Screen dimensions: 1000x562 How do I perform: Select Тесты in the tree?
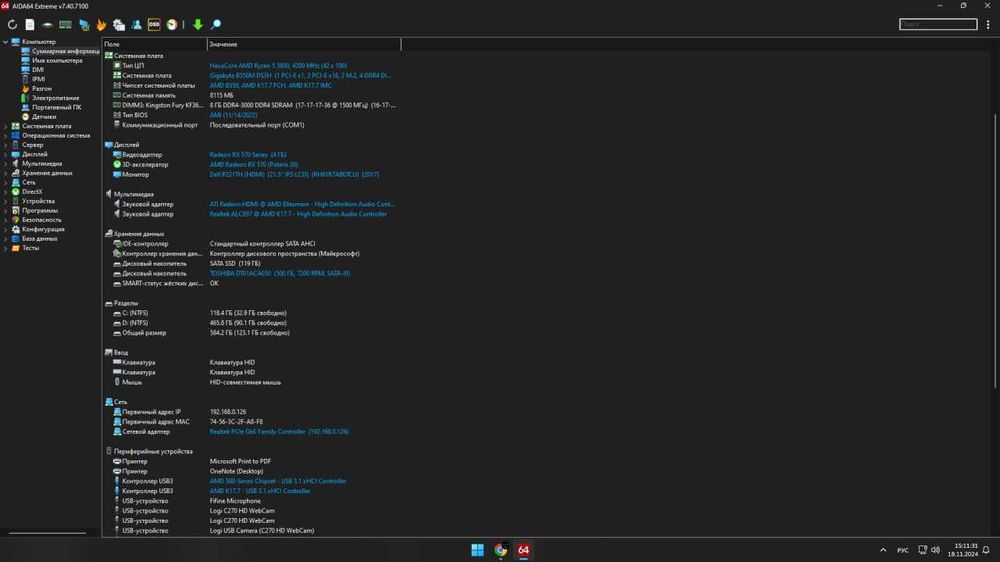pos(30,248)
